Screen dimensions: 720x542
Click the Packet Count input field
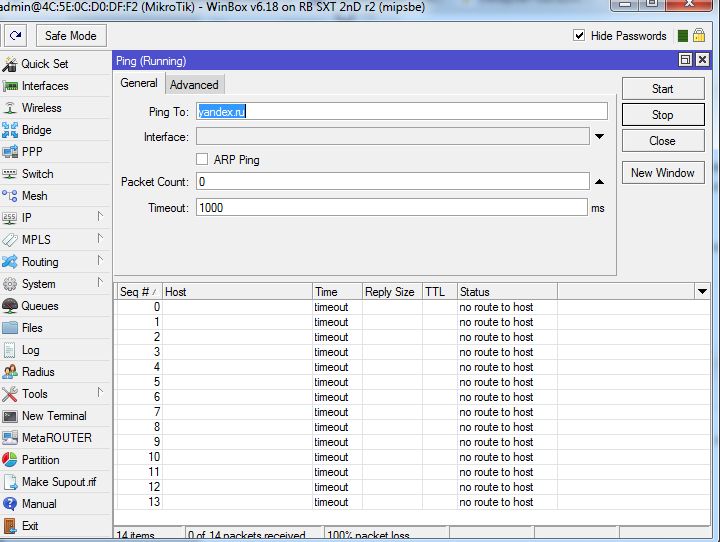click(393, 182)
